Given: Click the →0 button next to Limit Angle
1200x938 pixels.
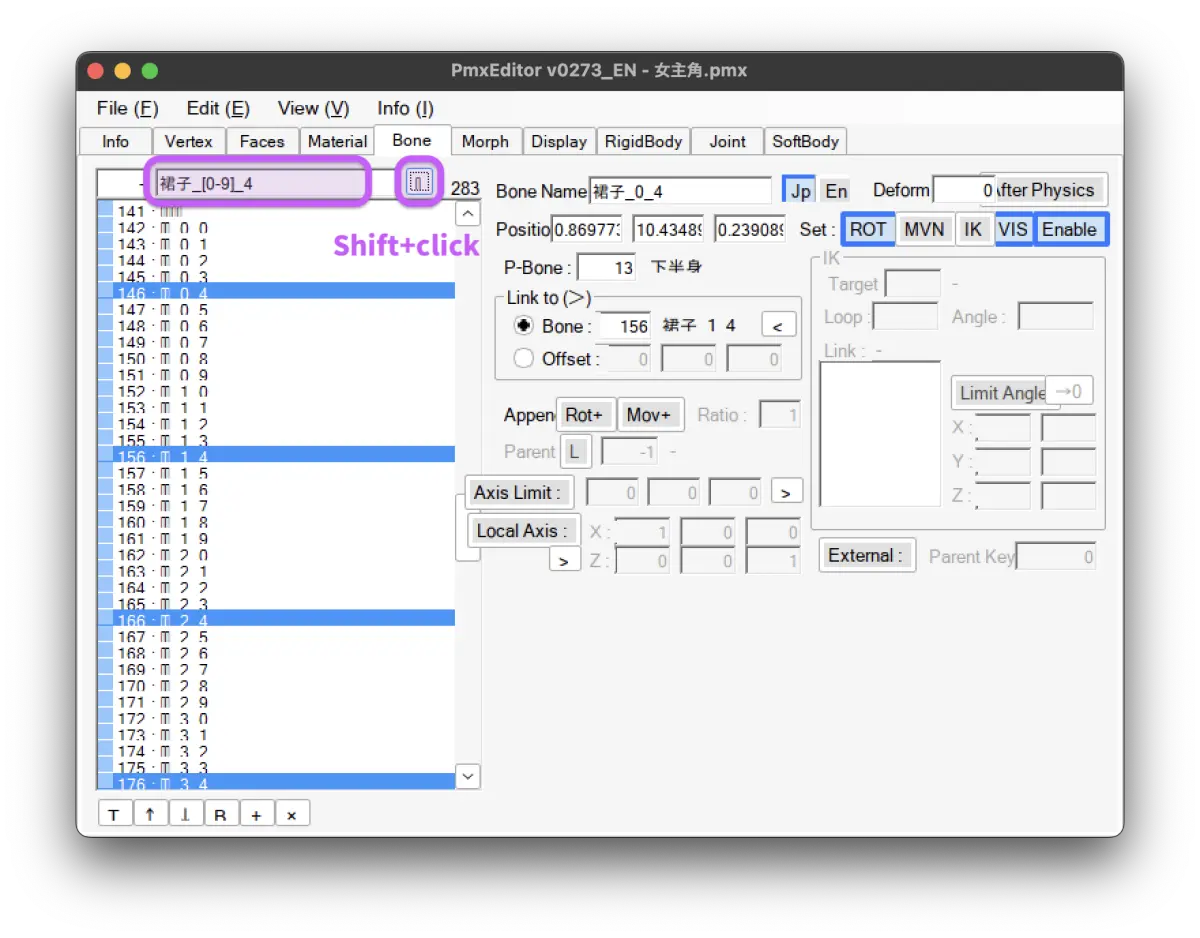Looking at the screenshot, I should click(x=1069, y=392).
